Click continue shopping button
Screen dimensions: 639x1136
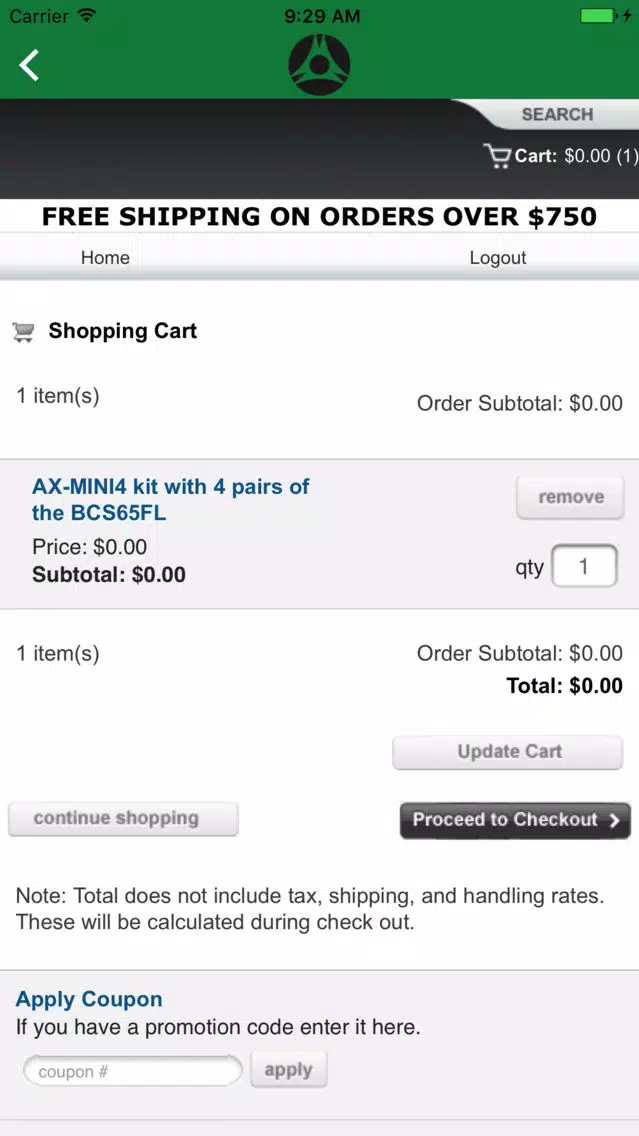point(123,819)
